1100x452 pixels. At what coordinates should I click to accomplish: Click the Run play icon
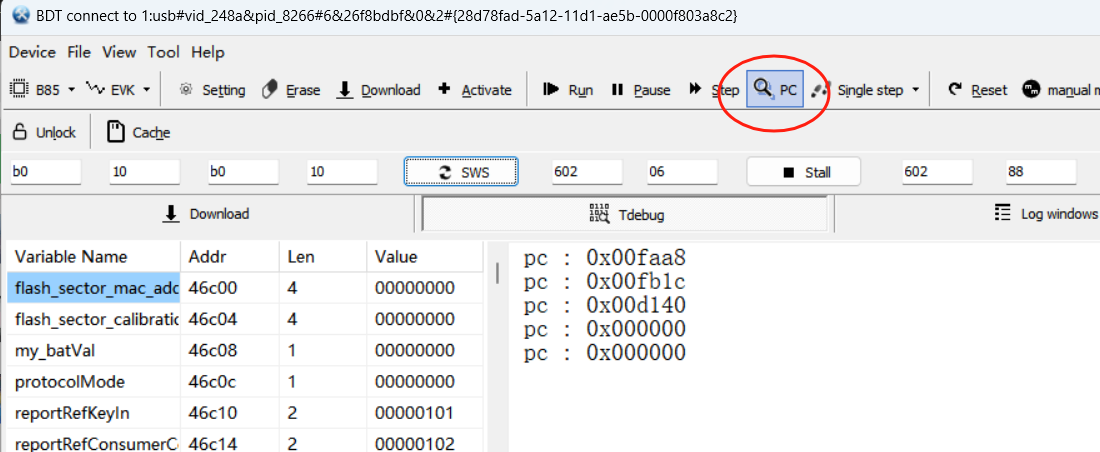click(551, 89)
